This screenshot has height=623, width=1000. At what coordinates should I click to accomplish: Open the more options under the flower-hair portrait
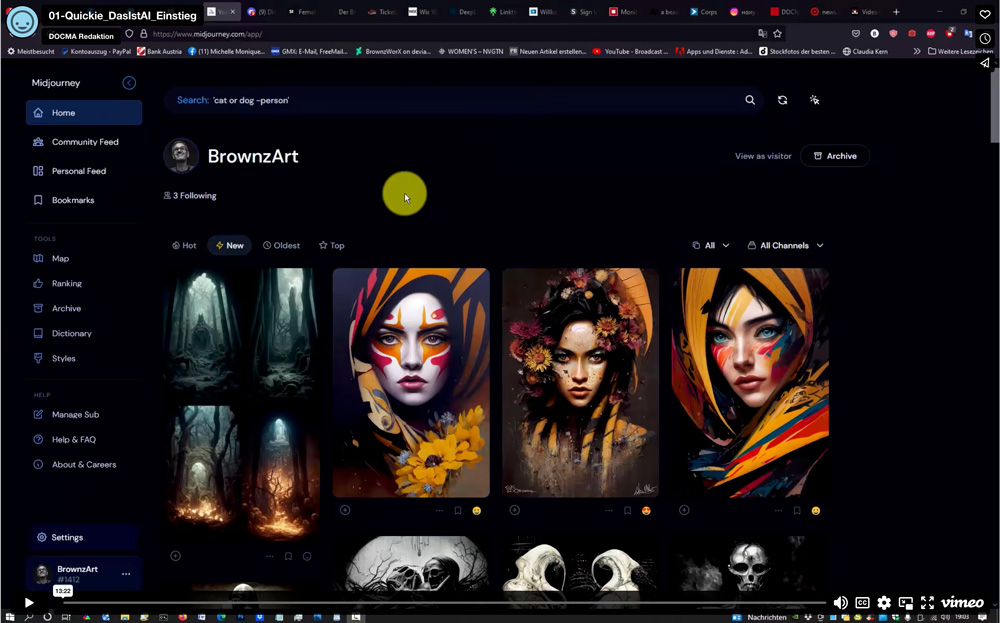pos(609,511)
